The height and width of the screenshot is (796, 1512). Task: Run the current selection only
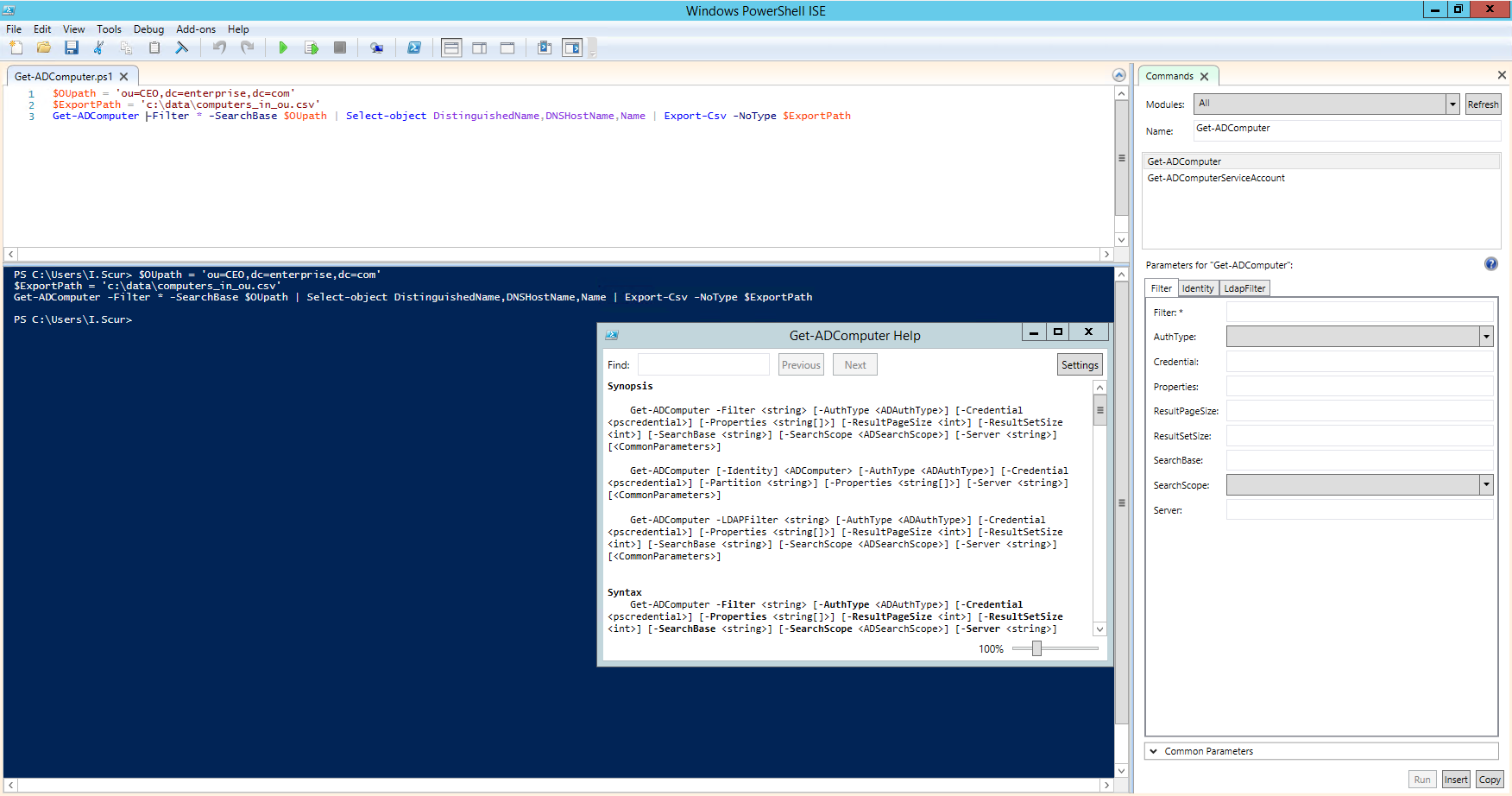(x=312, y=47)
